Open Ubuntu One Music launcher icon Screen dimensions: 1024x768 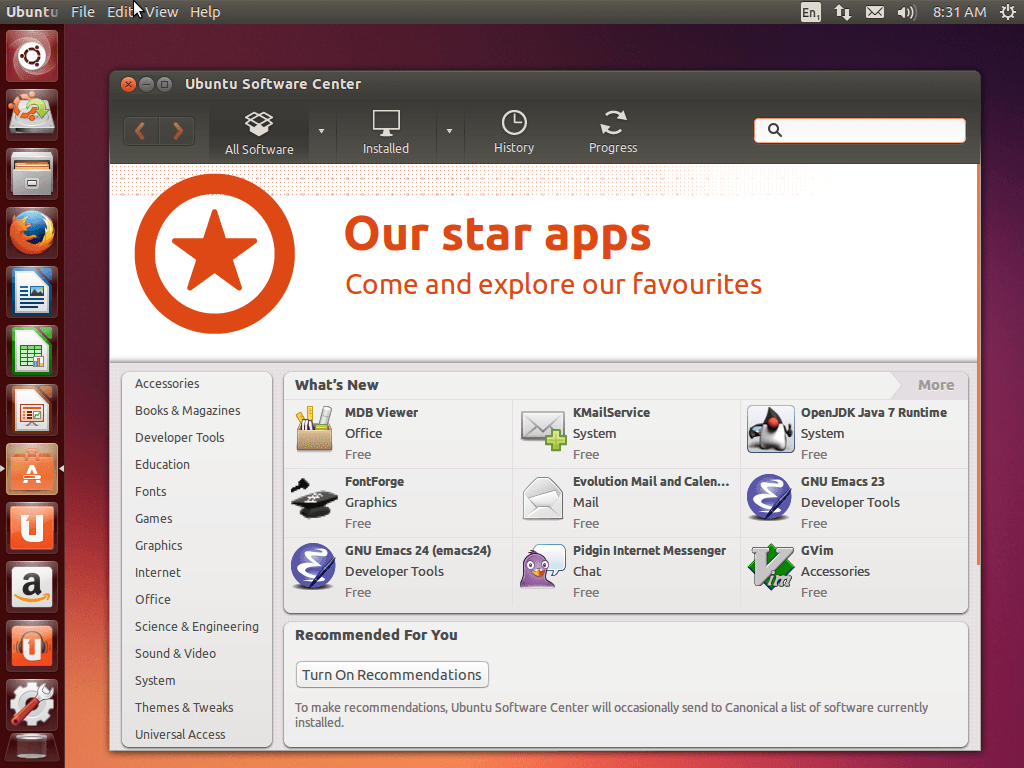pyautogui.click(x=32, y=646)
